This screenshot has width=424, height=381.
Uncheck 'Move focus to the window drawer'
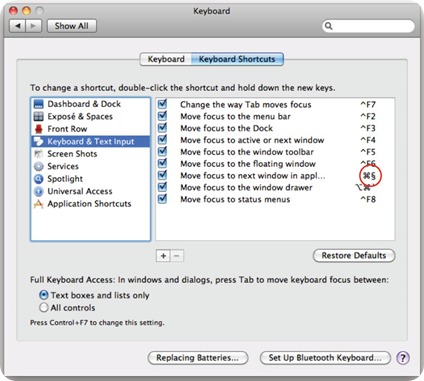[162, 187]
